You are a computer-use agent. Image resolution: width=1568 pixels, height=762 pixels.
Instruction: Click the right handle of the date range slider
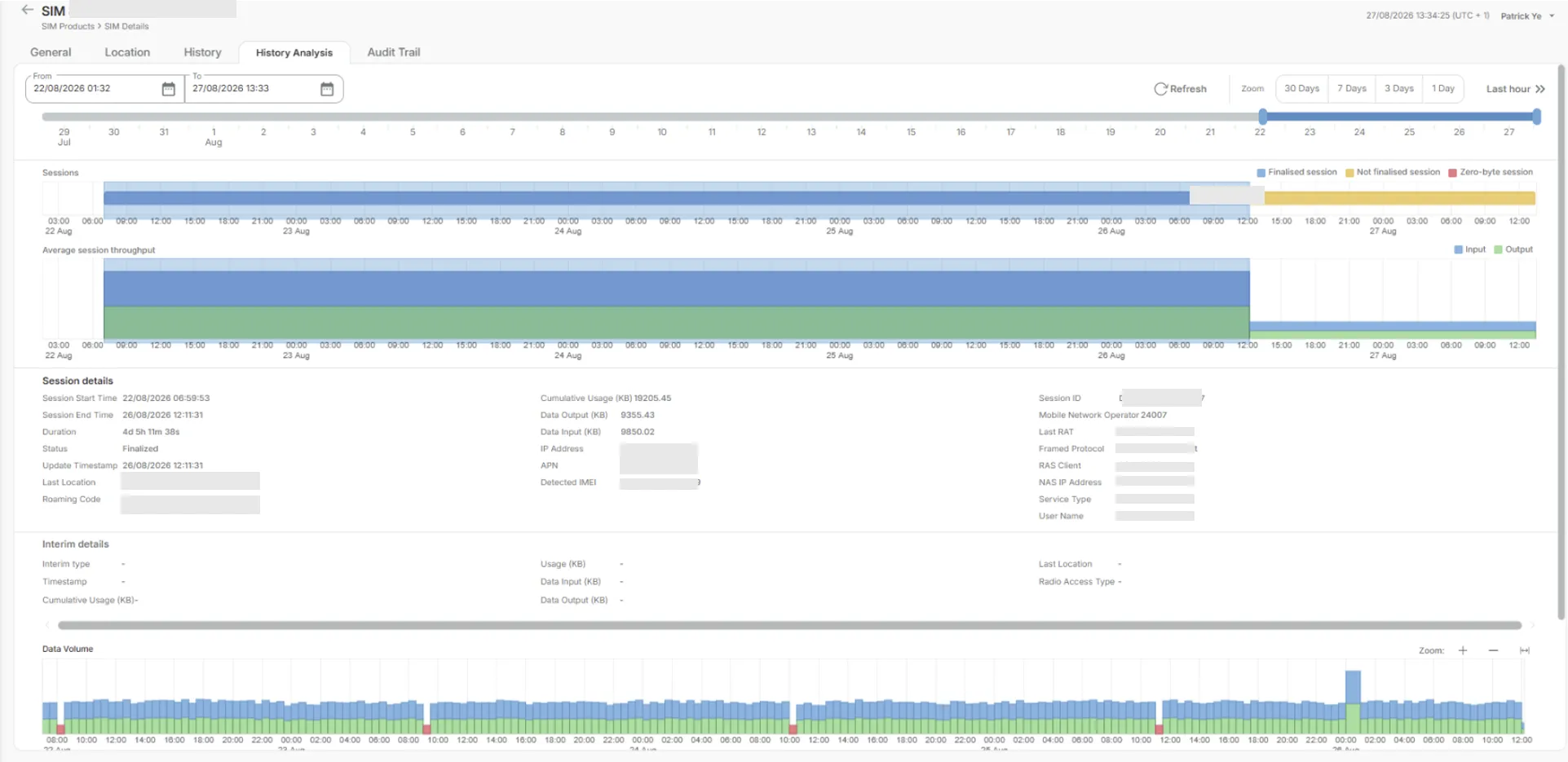[1536, 117]
